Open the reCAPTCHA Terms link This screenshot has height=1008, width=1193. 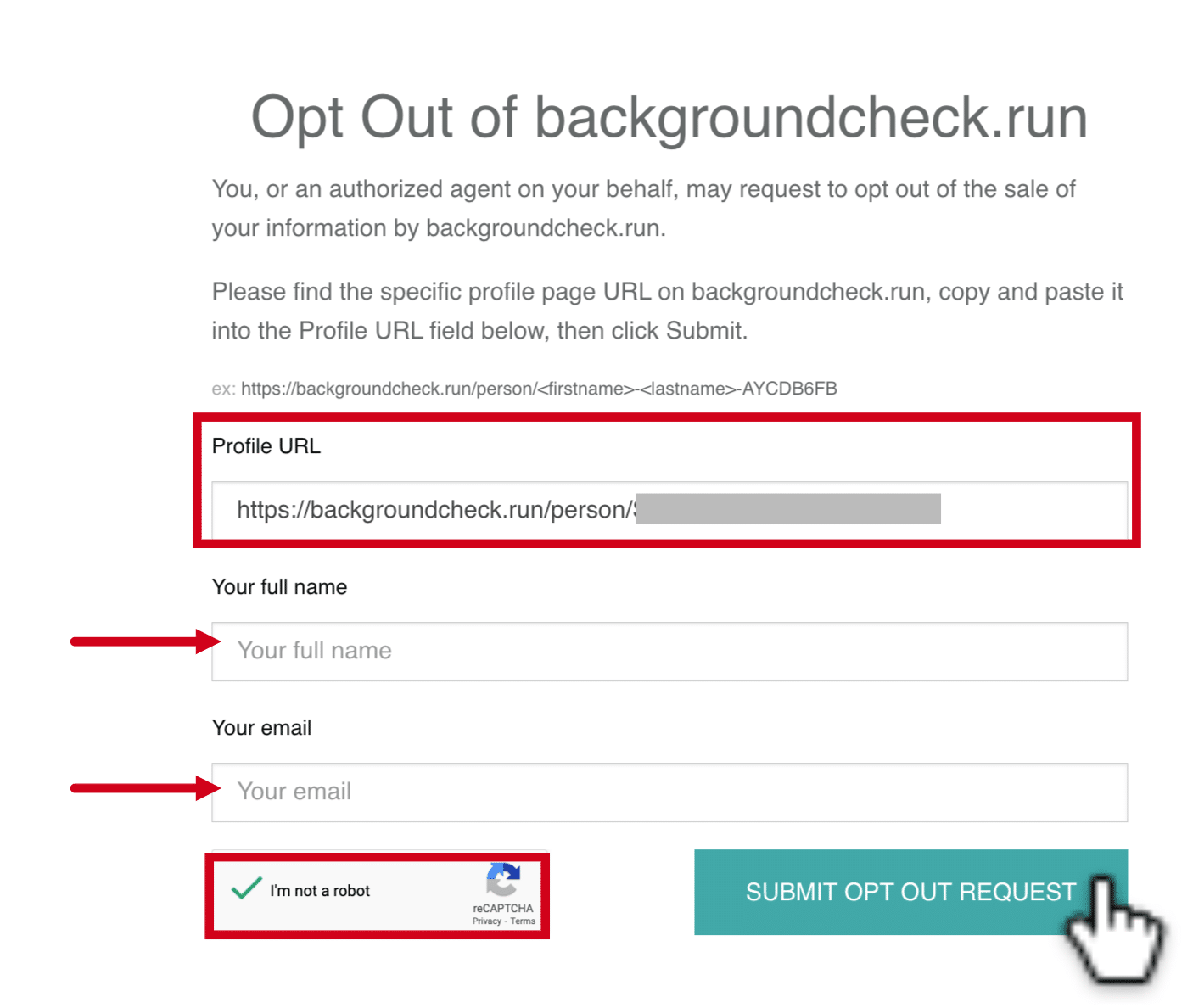click(523, 921)
